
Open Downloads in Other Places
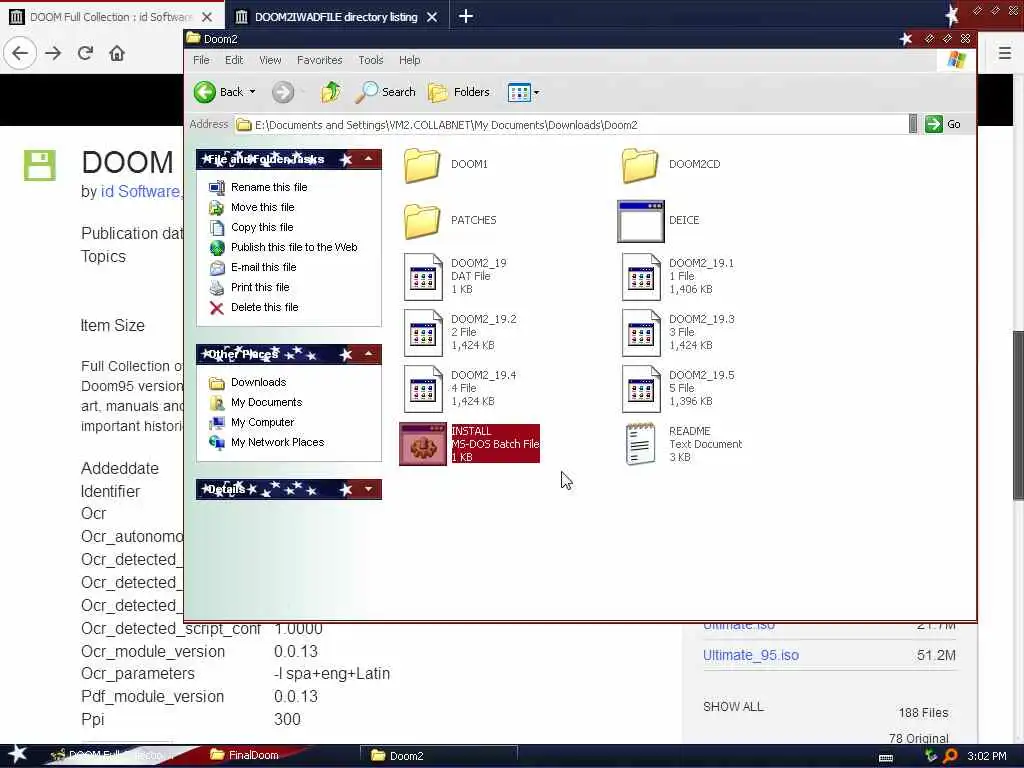tap(258, 382)
